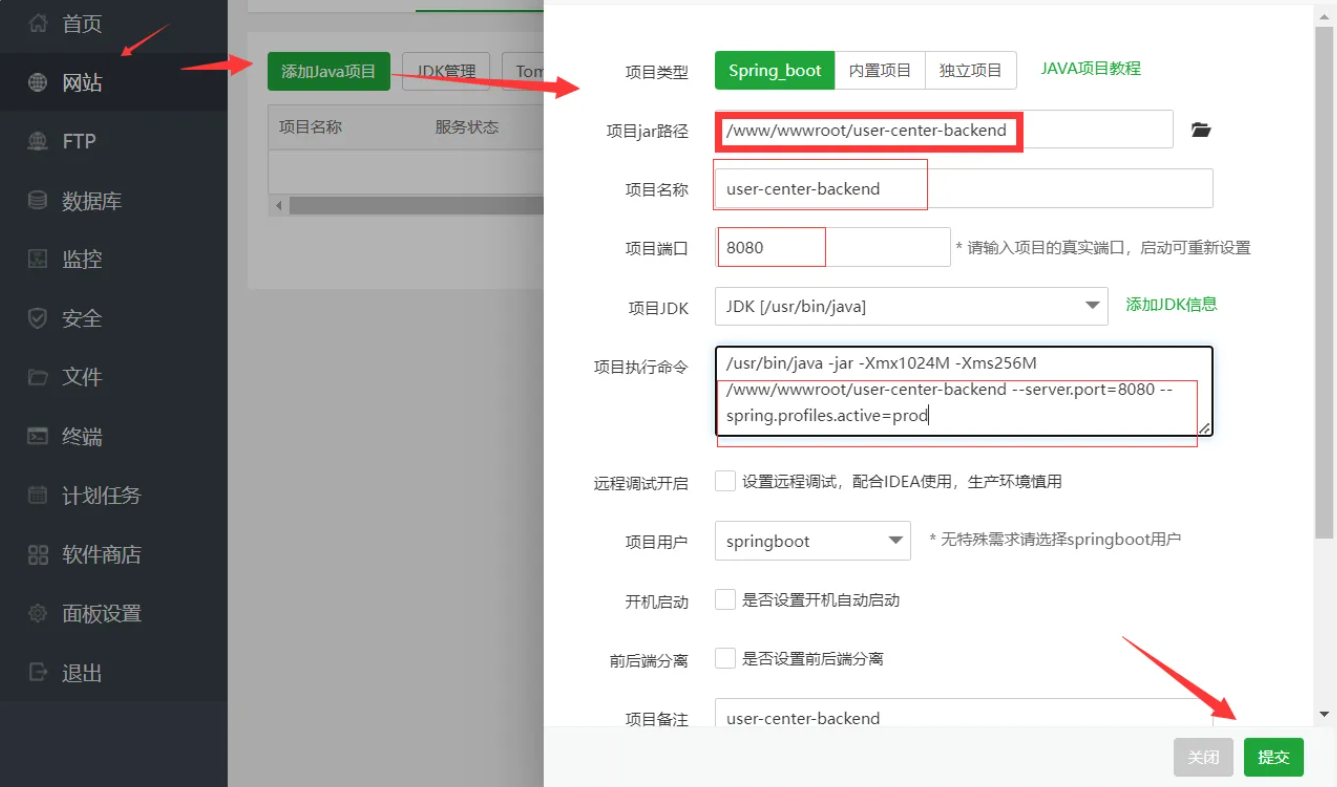1337x787 pixels.
Task: Click the FTP icon in sidebar
Action: tap(38, 141)
